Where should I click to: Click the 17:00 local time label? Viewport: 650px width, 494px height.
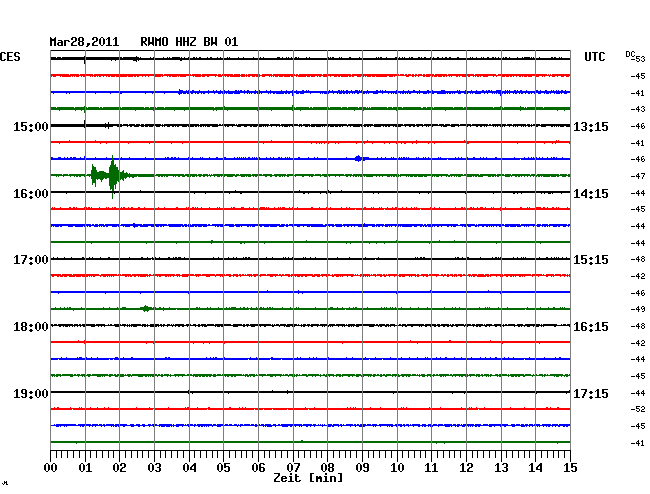pos(31,260)
